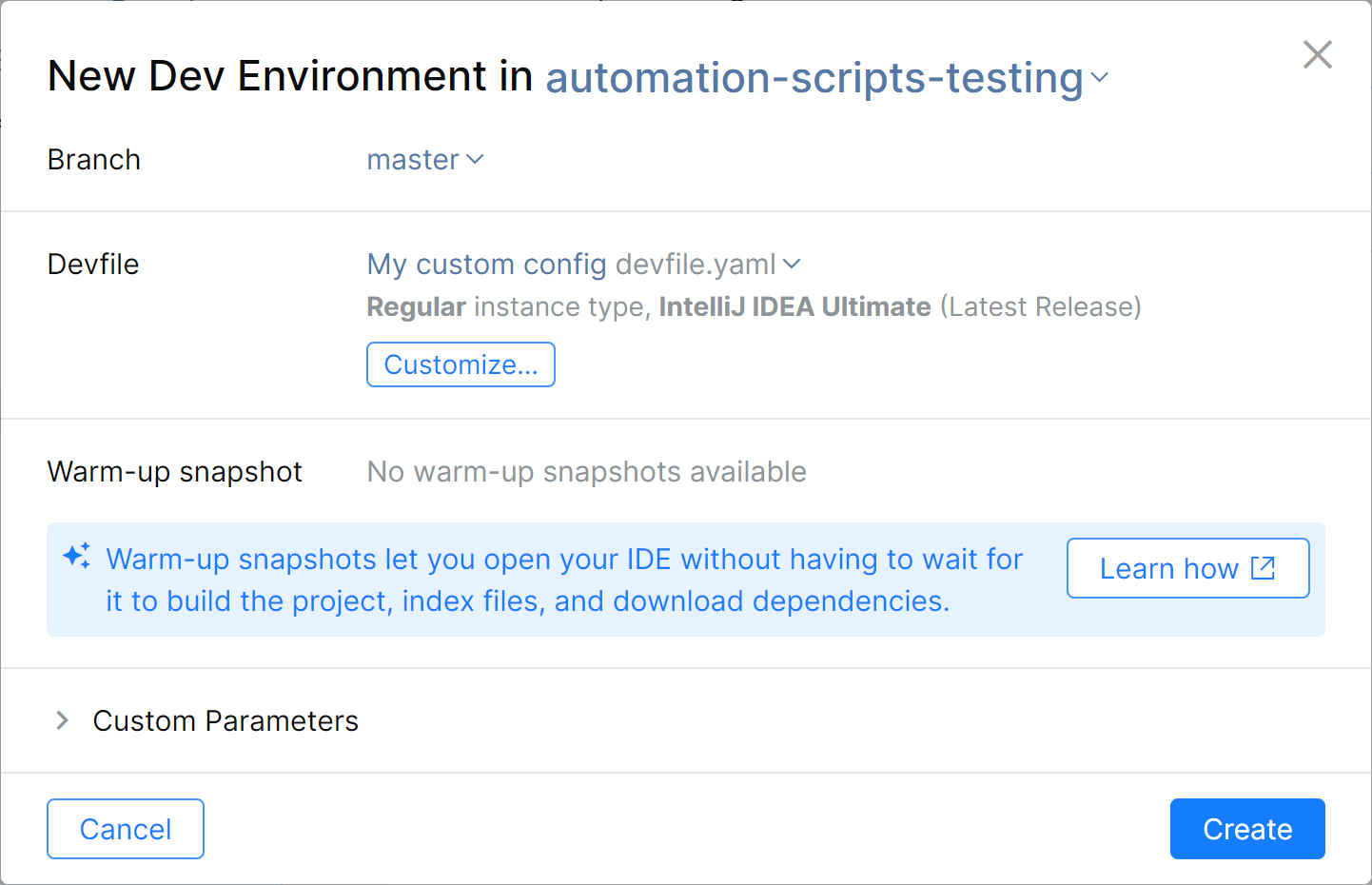Click the No warm-up snapshots available text

[x=586, y=472]
